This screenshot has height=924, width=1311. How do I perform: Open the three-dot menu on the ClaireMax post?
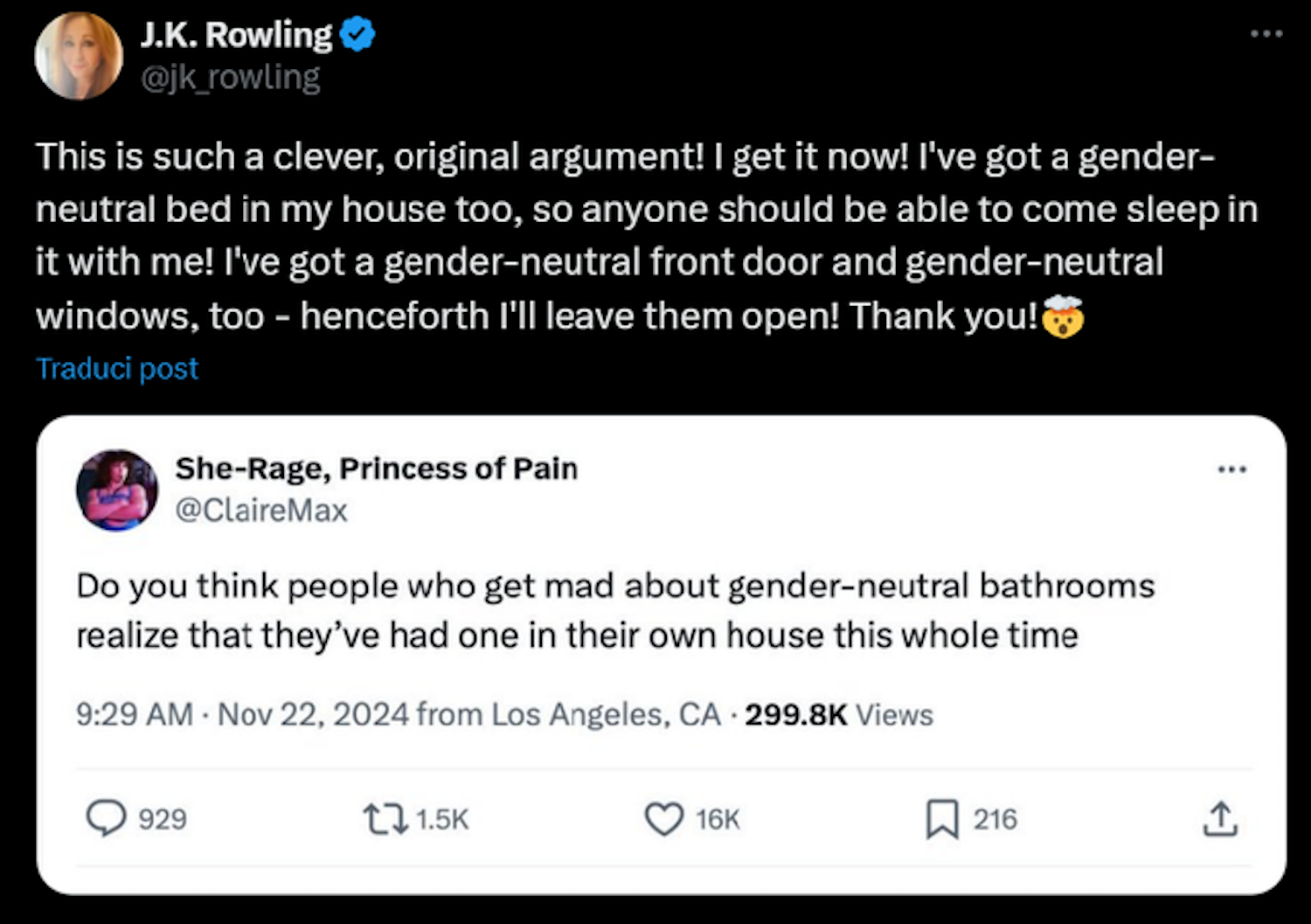tap(1231, 469)
